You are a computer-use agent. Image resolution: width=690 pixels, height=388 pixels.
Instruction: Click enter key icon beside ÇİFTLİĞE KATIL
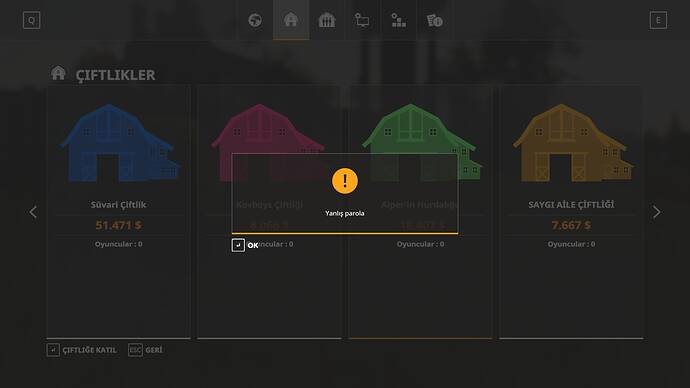(53, 350)
